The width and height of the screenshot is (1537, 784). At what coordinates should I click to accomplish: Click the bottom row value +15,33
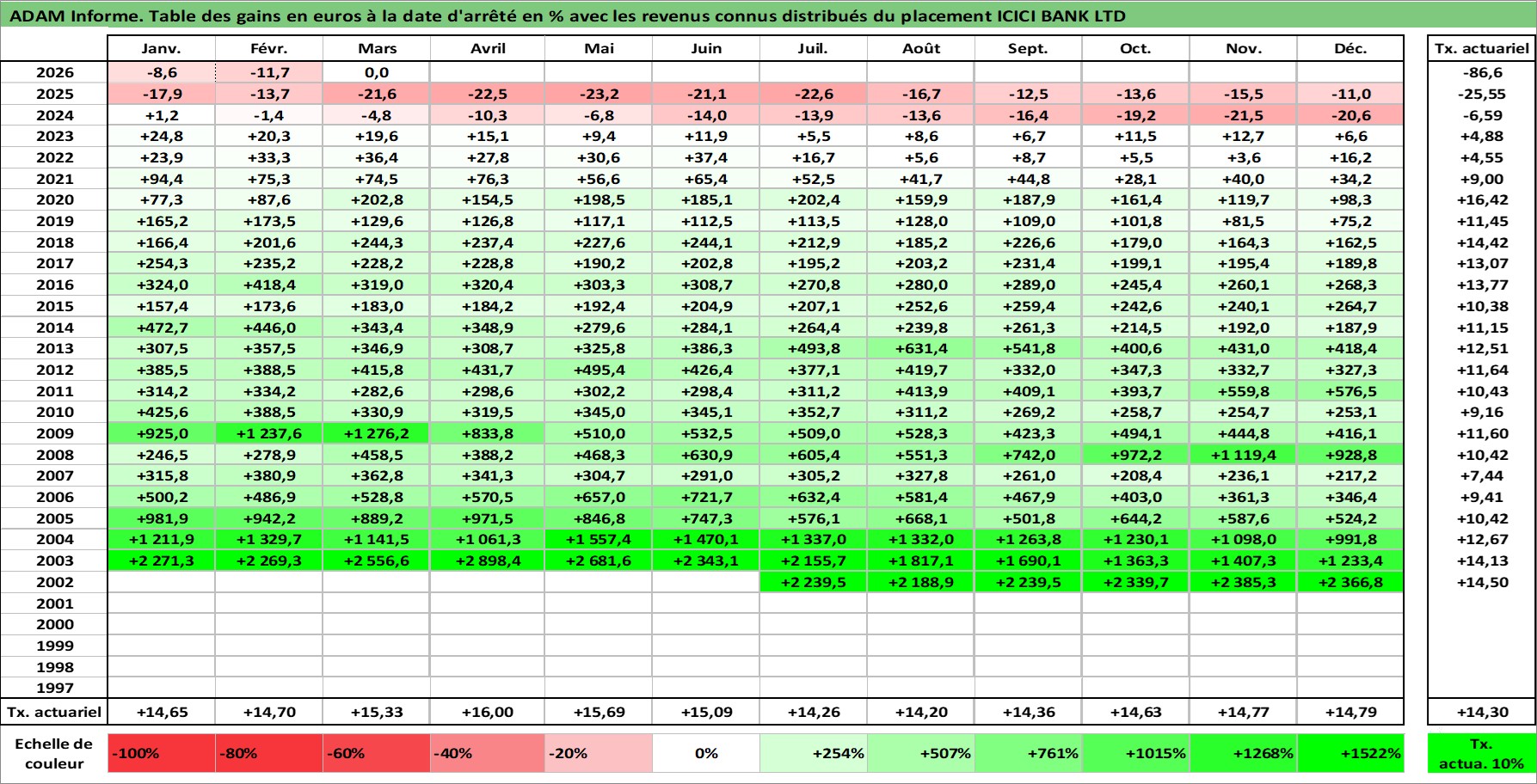click(x=377, y=712)
